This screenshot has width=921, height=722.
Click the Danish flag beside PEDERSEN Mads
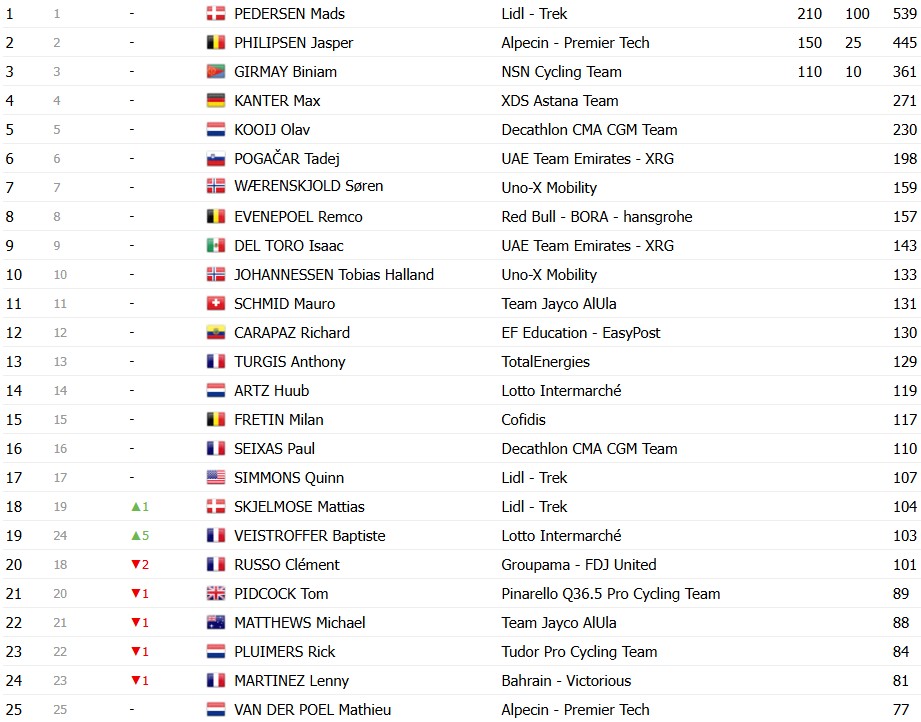[216, 14]
